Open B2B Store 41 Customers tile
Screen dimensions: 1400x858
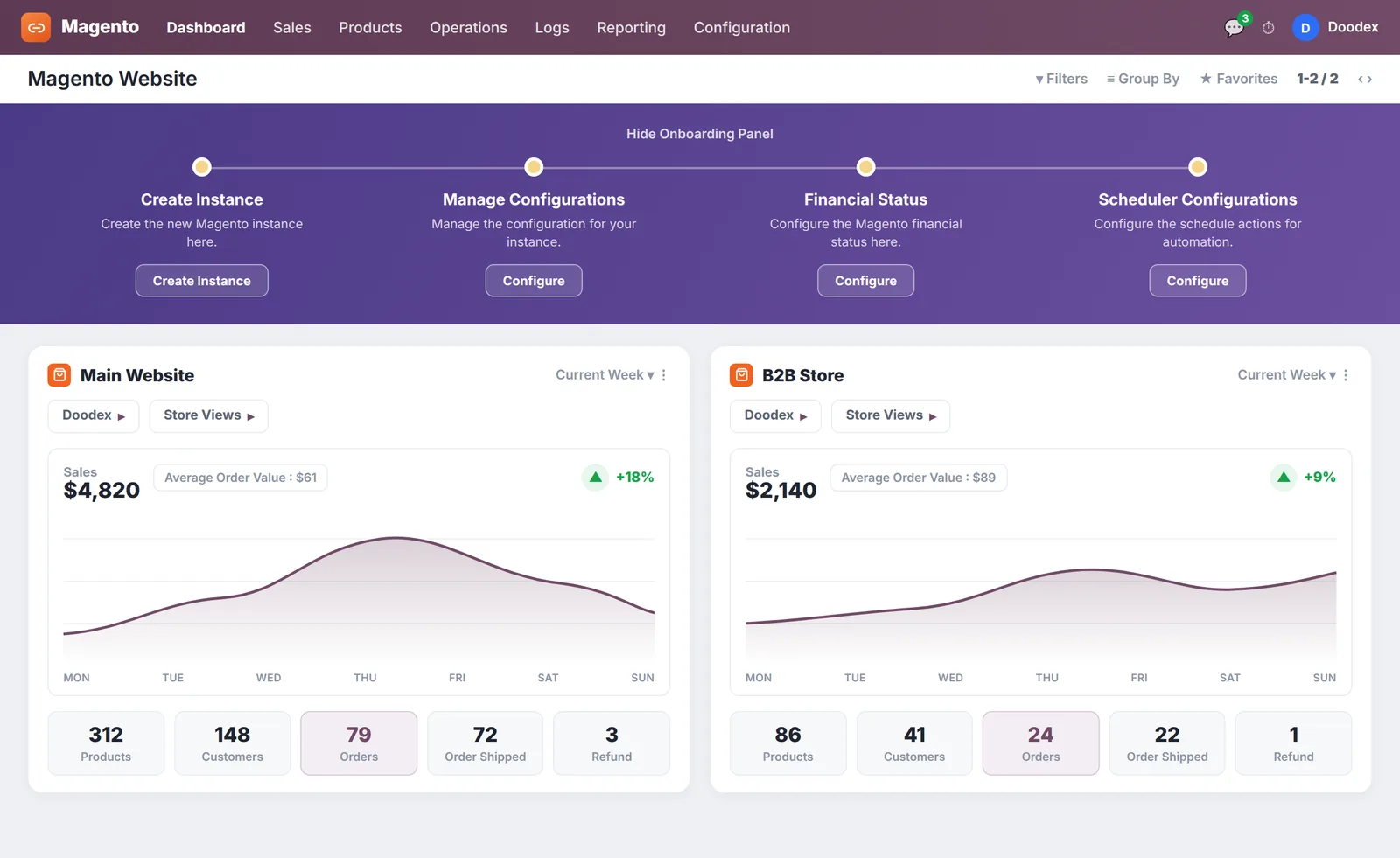(x=914, y=743)
